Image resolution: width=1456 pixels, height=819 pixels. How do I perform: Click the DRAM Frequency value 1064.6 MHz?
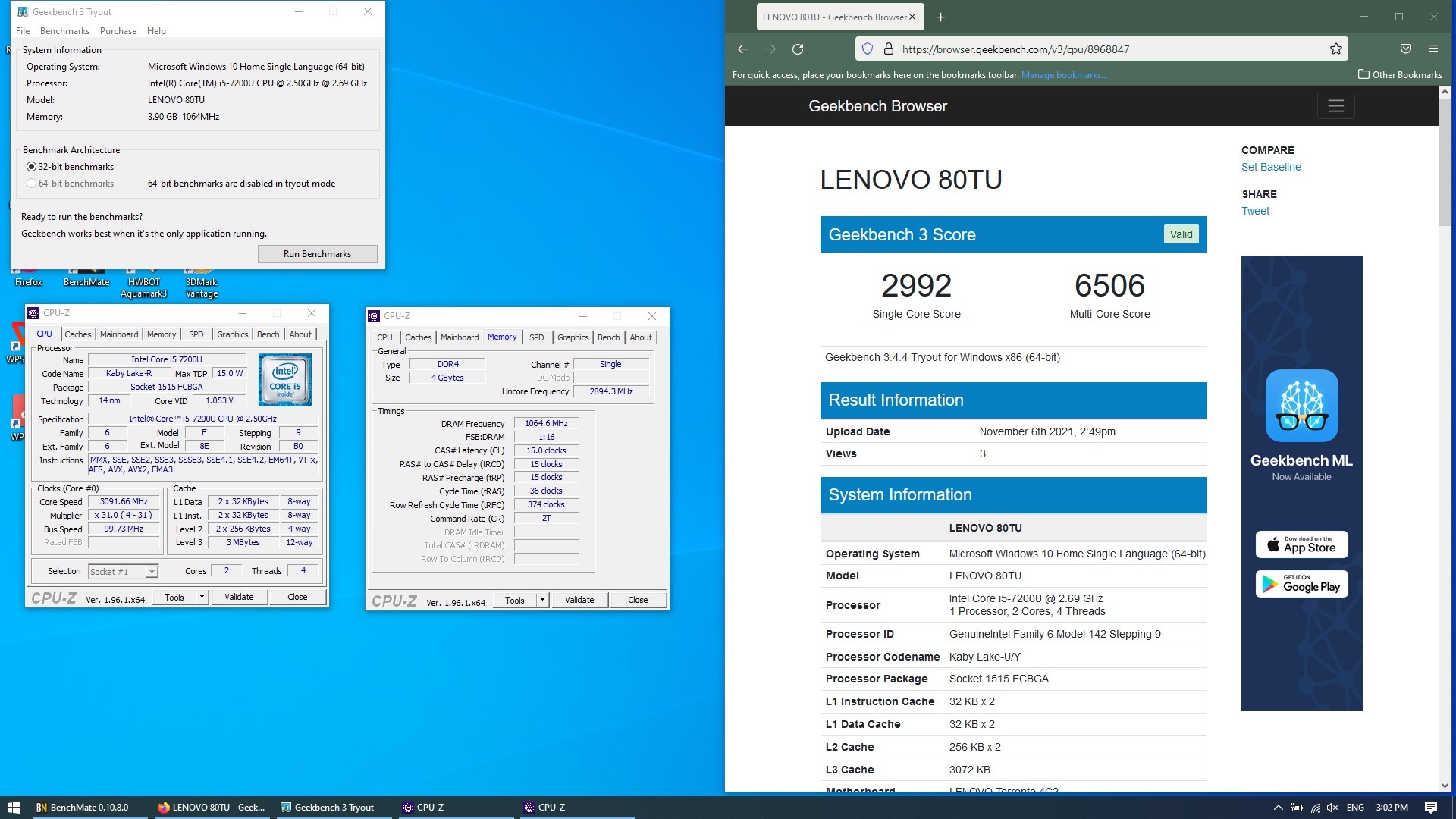coord(546,424)
